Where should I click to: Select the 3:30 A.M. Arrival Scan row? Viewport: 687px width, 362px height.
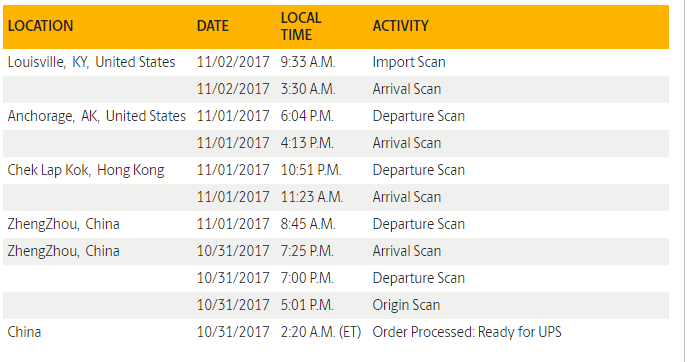336,89
